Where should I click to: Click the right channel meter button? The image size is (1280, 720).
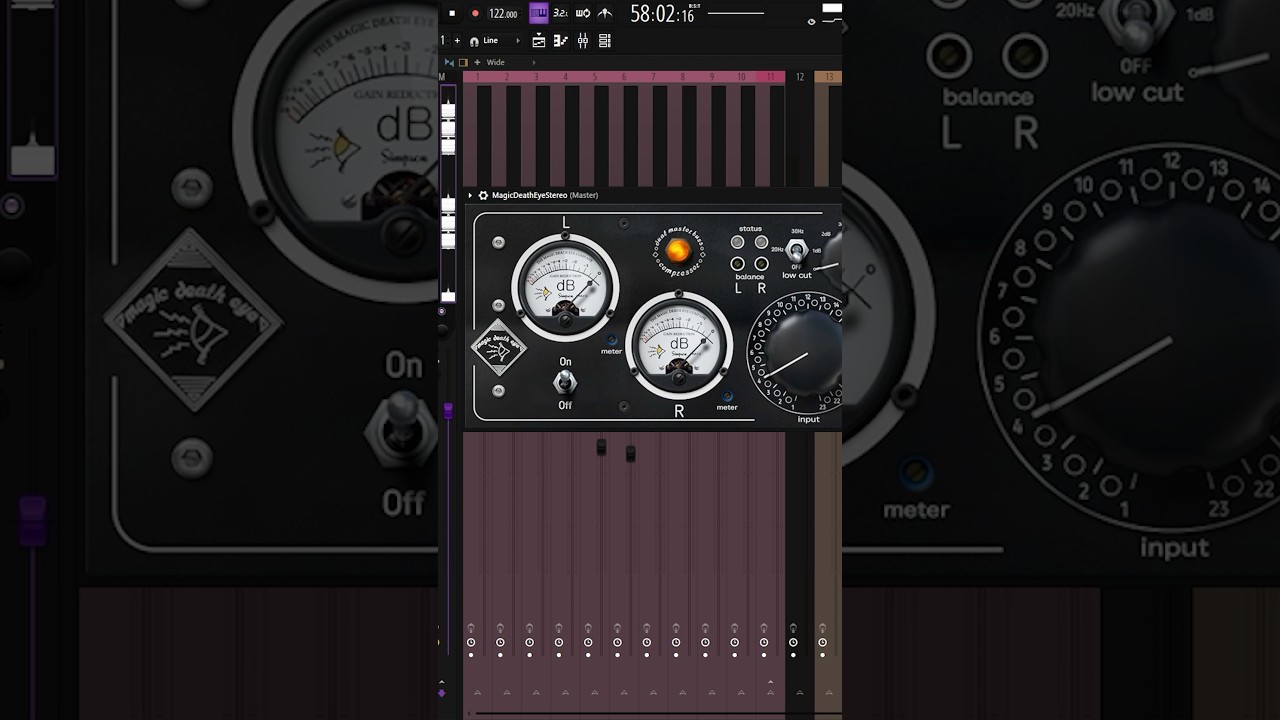tap(727, 398)
